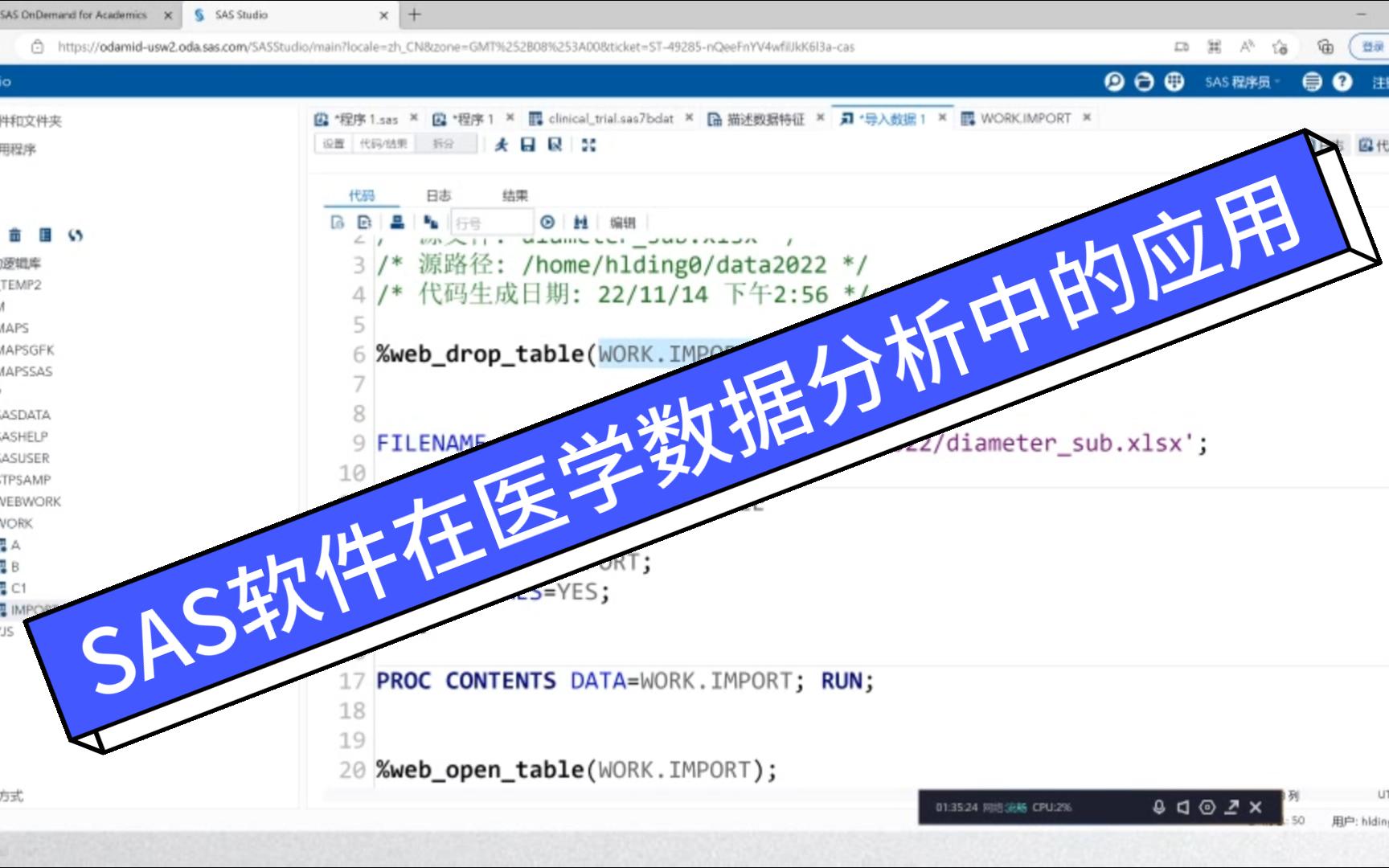
Task: Open the applications grid icon in the header
Action: pos(1174,81)
